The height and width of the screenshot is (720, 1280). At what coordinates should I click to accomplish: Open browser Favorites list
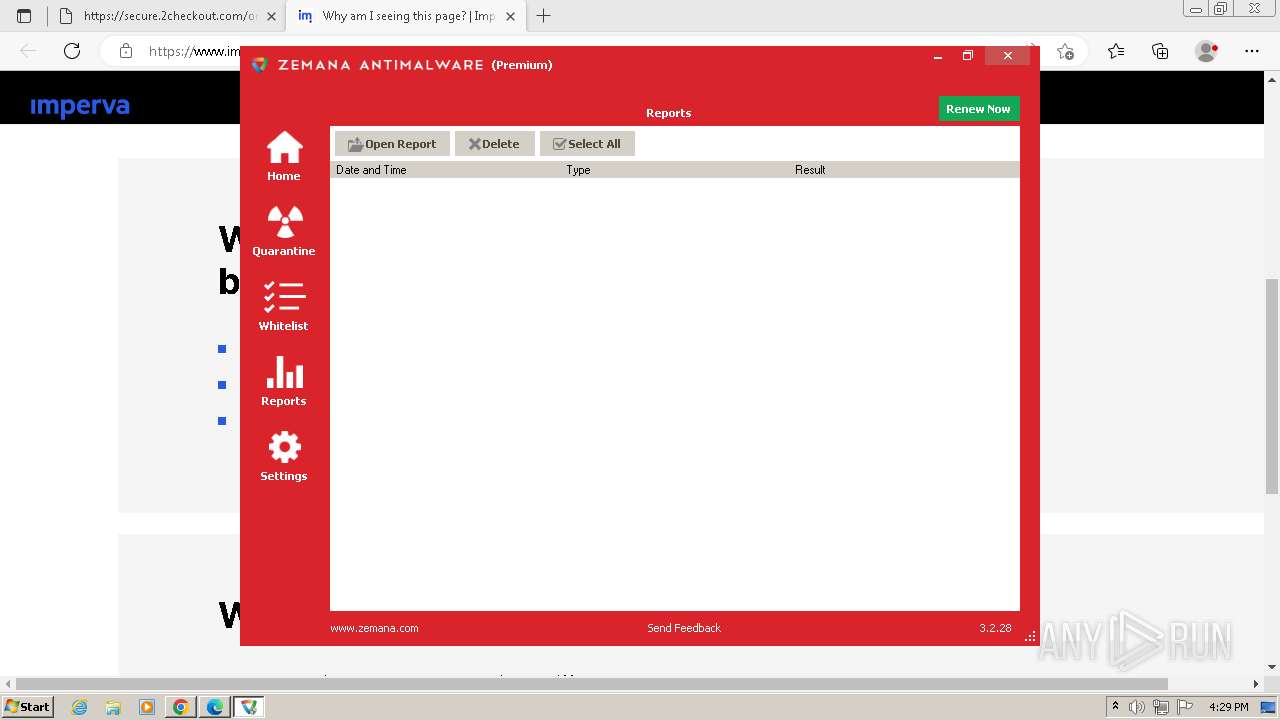[1116, 51]
